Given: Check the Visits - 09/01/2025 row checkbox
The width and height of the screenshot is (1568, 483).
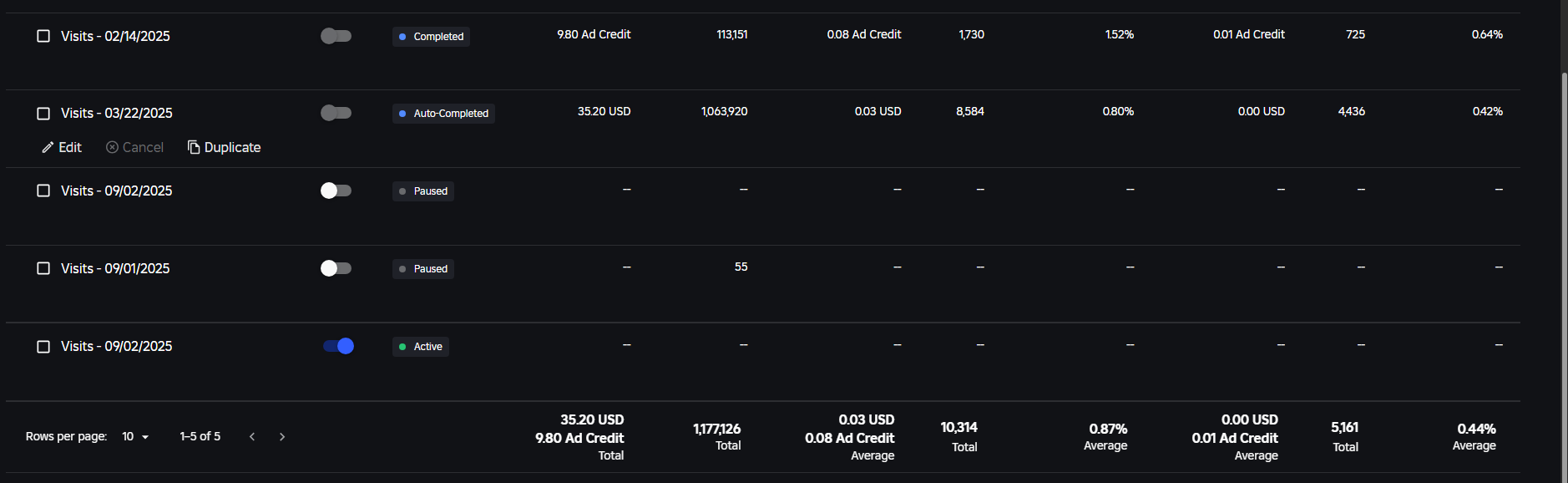Looking at the screenshot, I should point(43,268).
